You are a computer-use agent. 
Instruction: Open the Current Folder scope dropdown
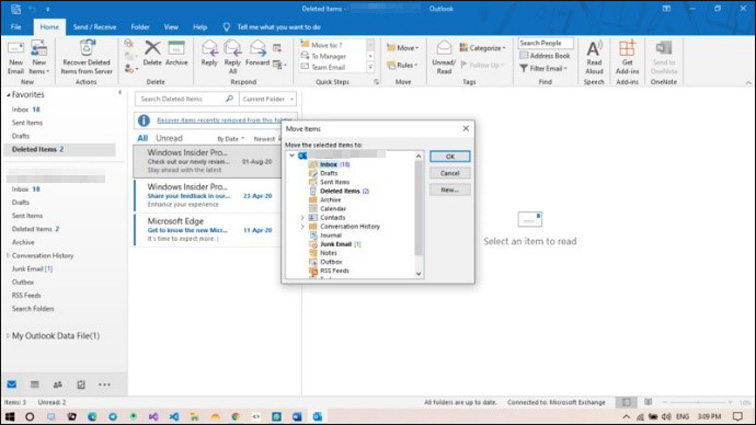coord(268,99)
